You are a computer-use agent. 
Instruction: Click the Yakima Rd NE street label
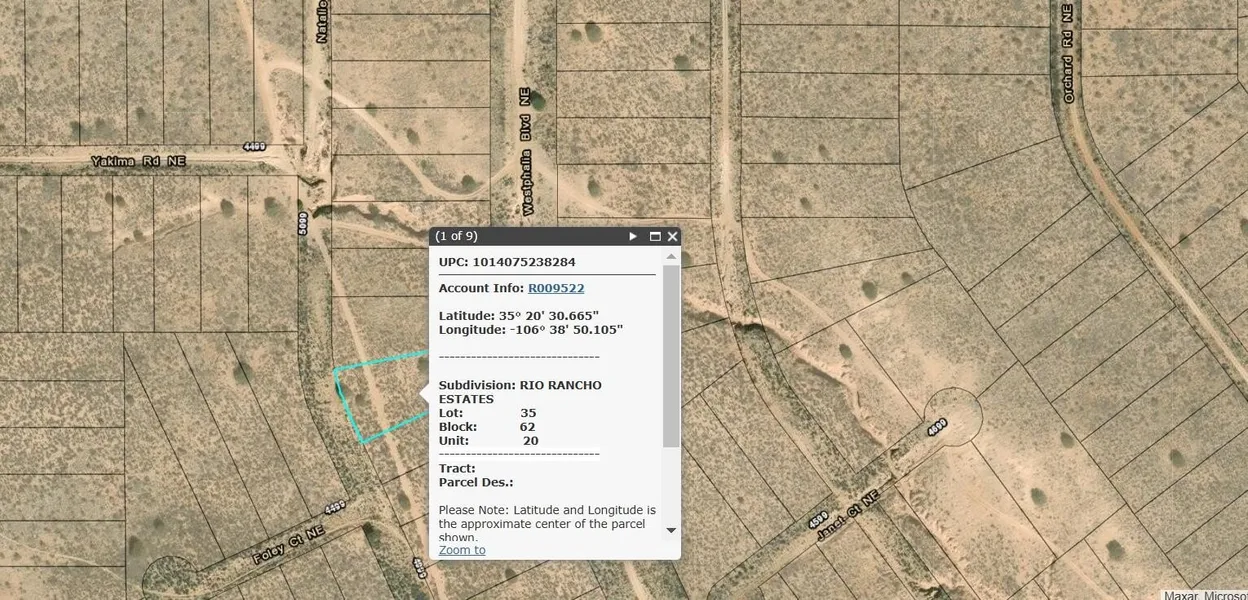tap(138, 161)
